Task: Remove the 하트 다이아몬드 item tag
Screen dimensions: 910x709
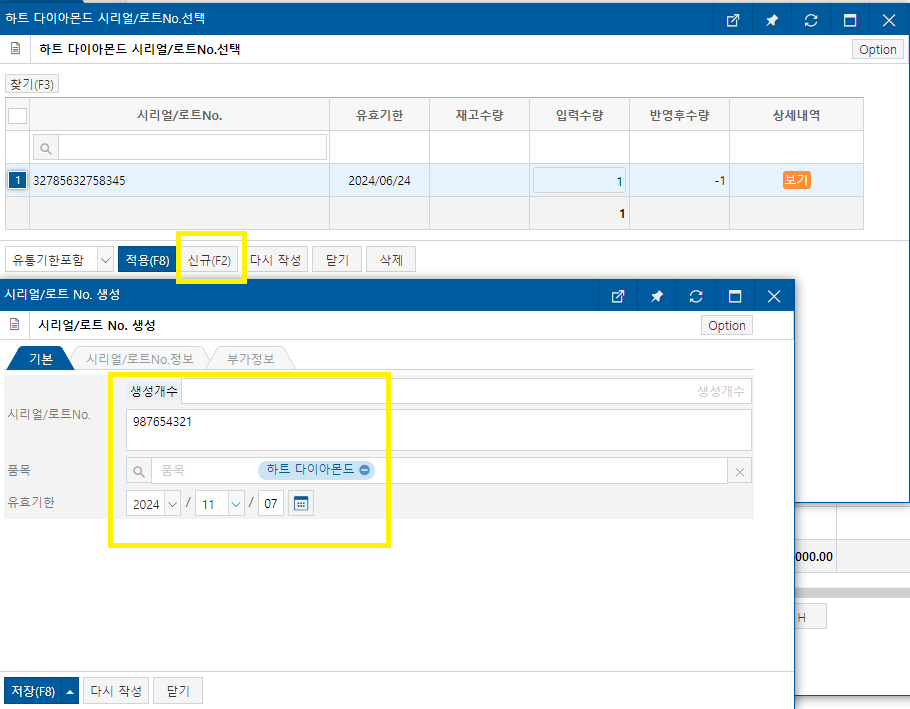Action: (x=364, y=469)
